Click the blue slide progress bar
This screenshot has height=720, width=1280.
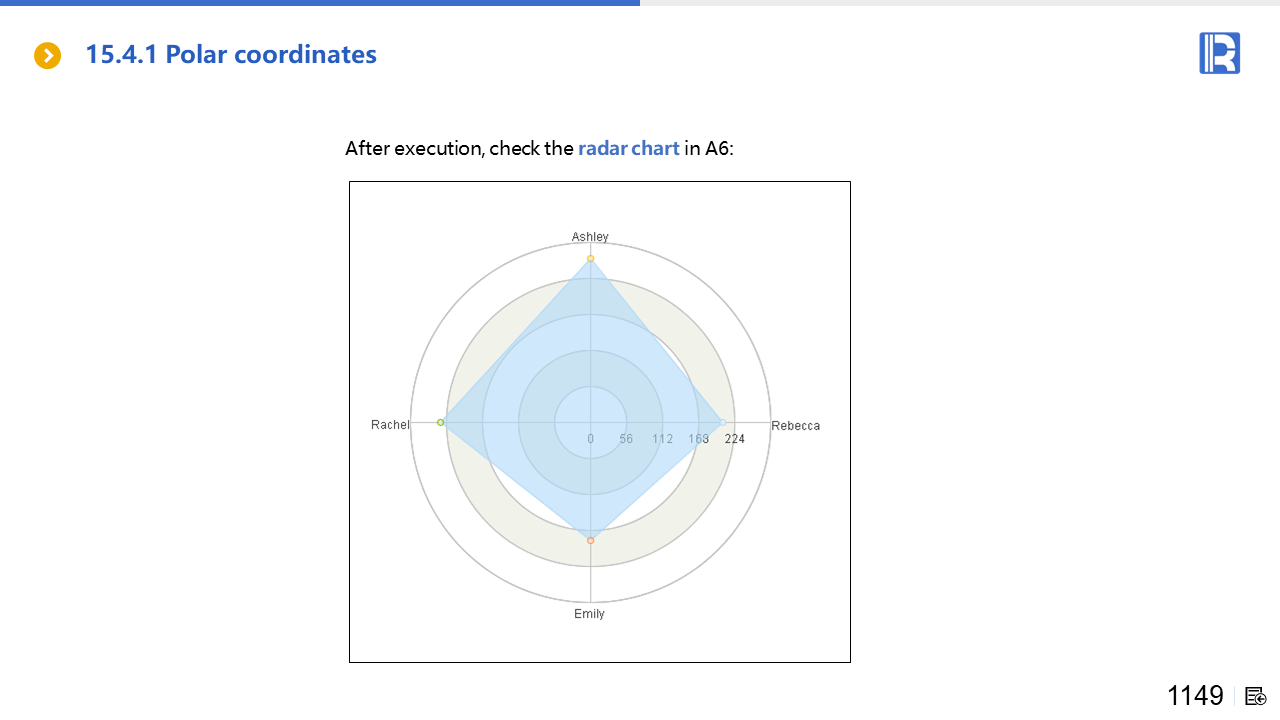[320, 3]
